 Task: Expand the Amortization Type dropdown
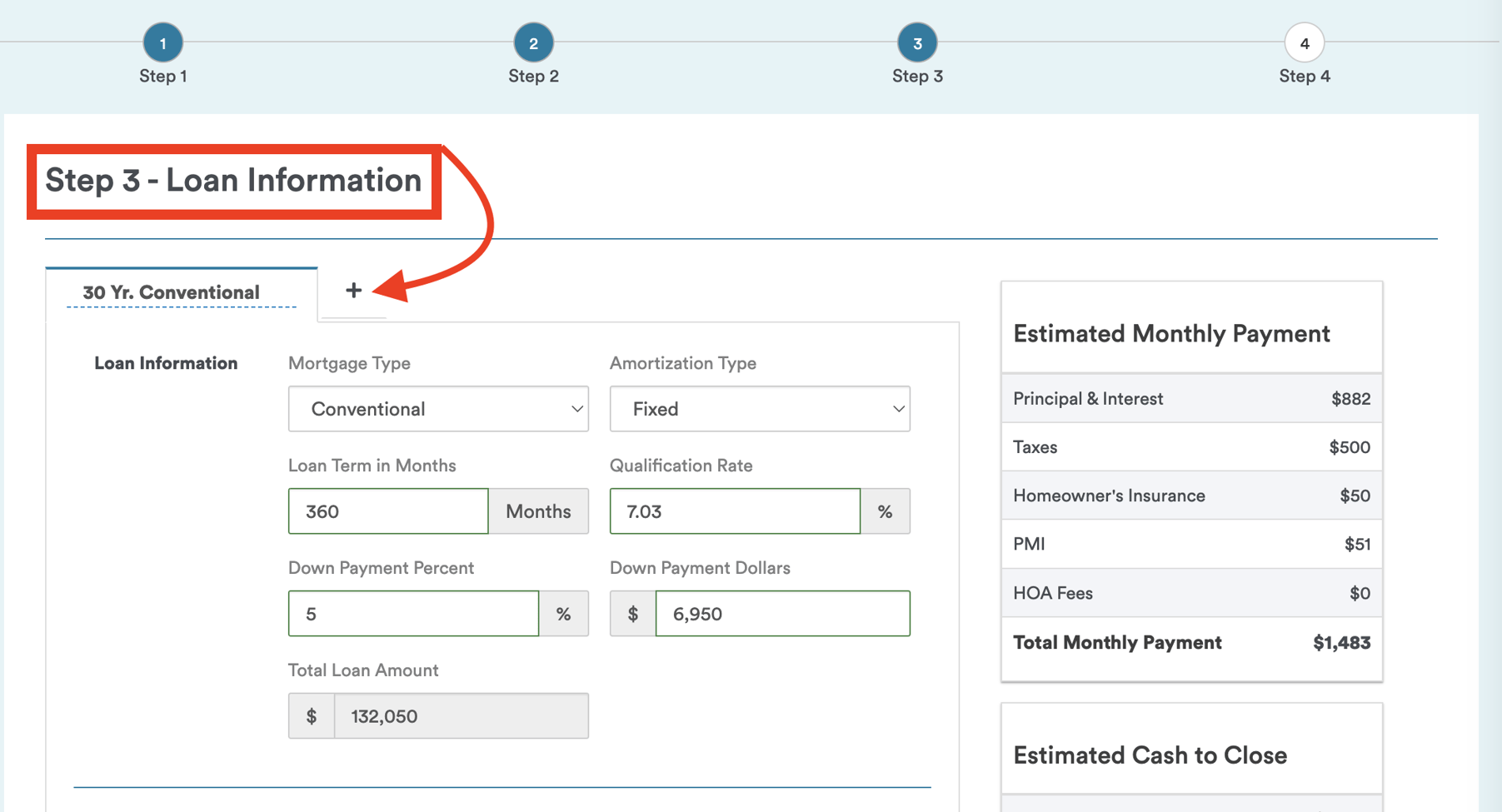(x=760, y=409)
